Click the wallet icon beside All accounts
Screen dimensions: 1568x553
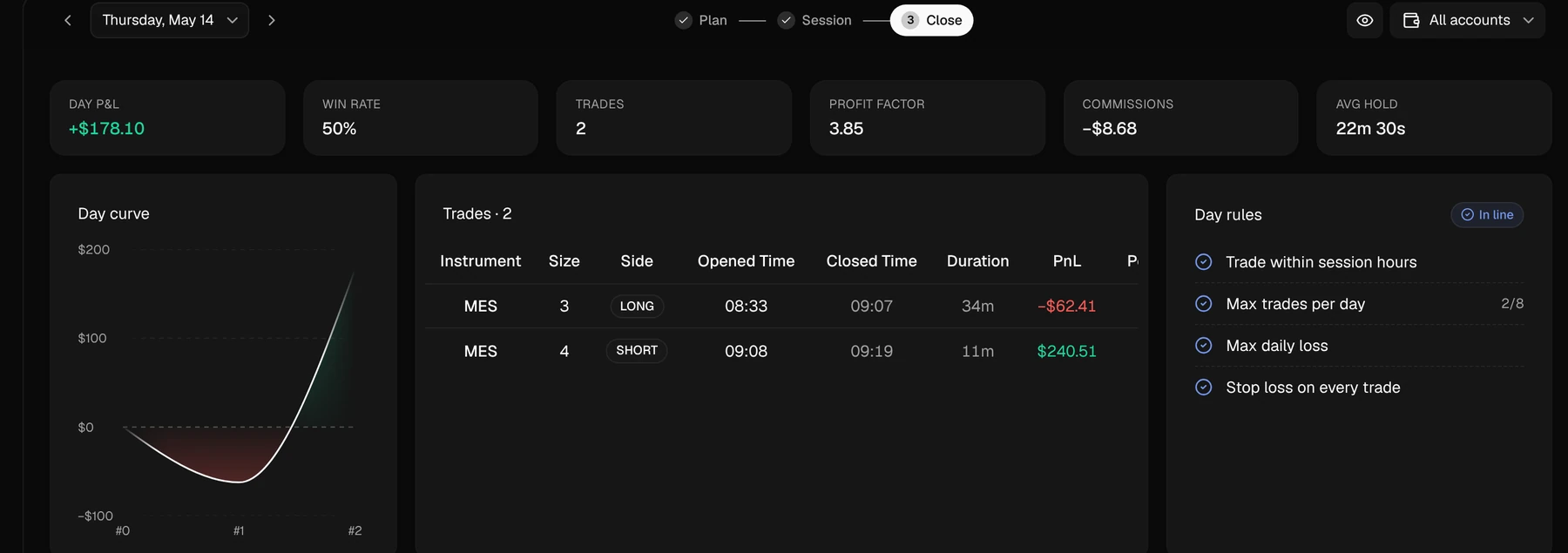(1411, 20)
